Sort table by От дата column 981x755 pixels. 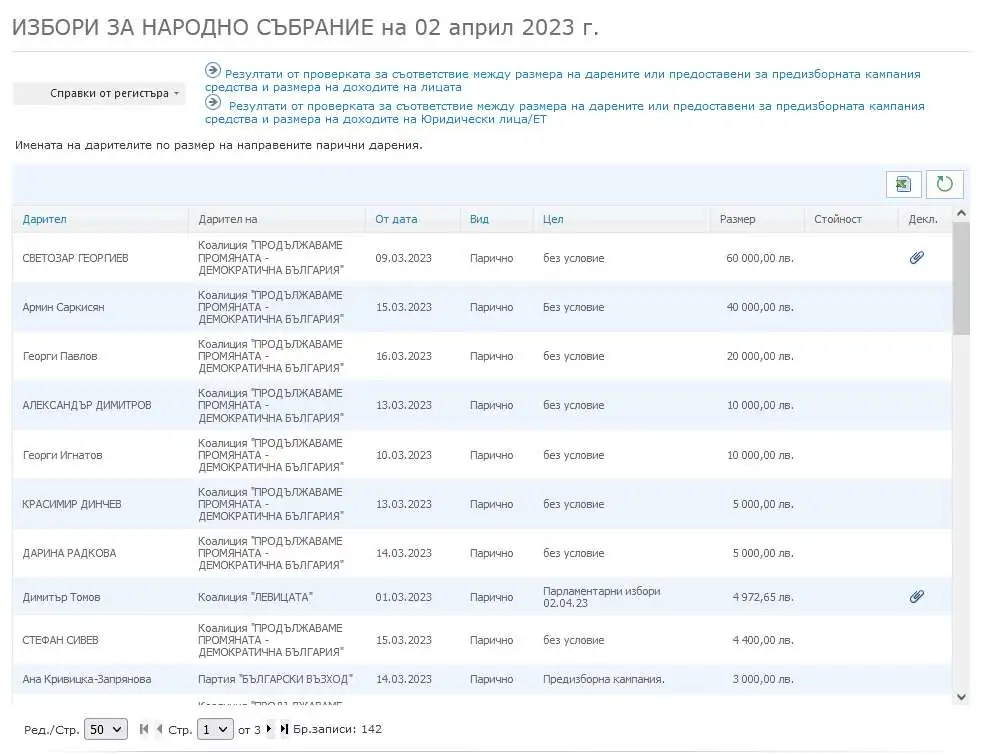(x=396, y=219)
